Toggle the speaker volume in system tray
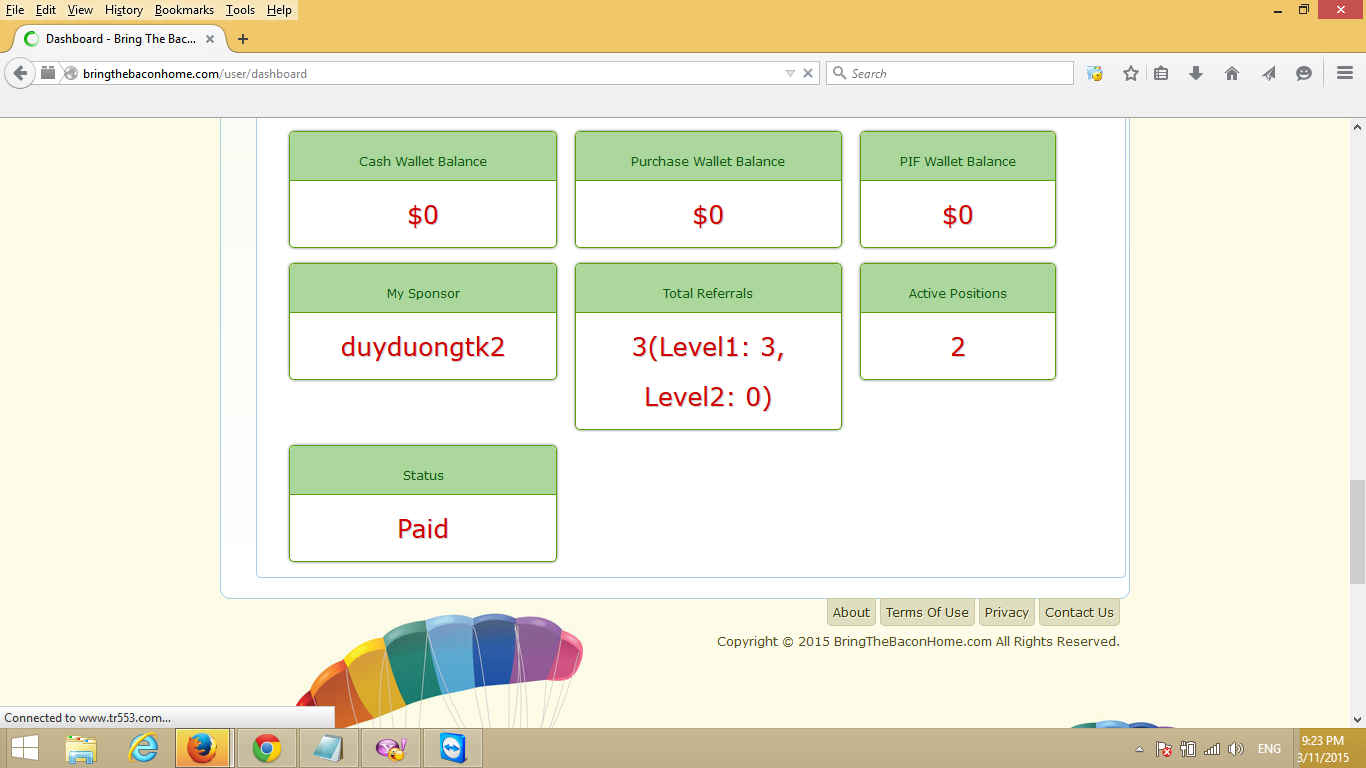 (x=1237, y=747)
